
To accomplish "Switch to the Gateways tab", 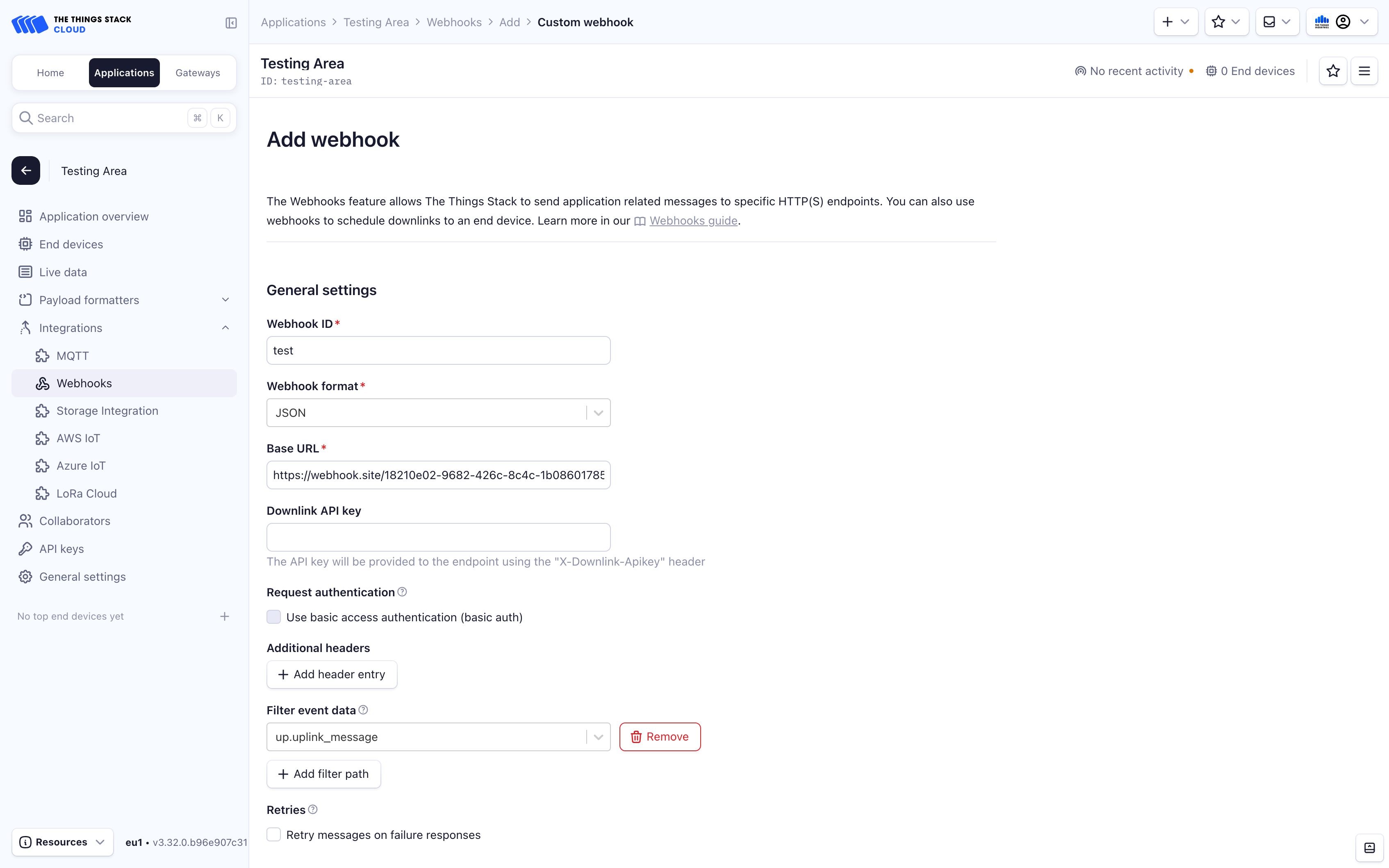I will coord(197,72).
